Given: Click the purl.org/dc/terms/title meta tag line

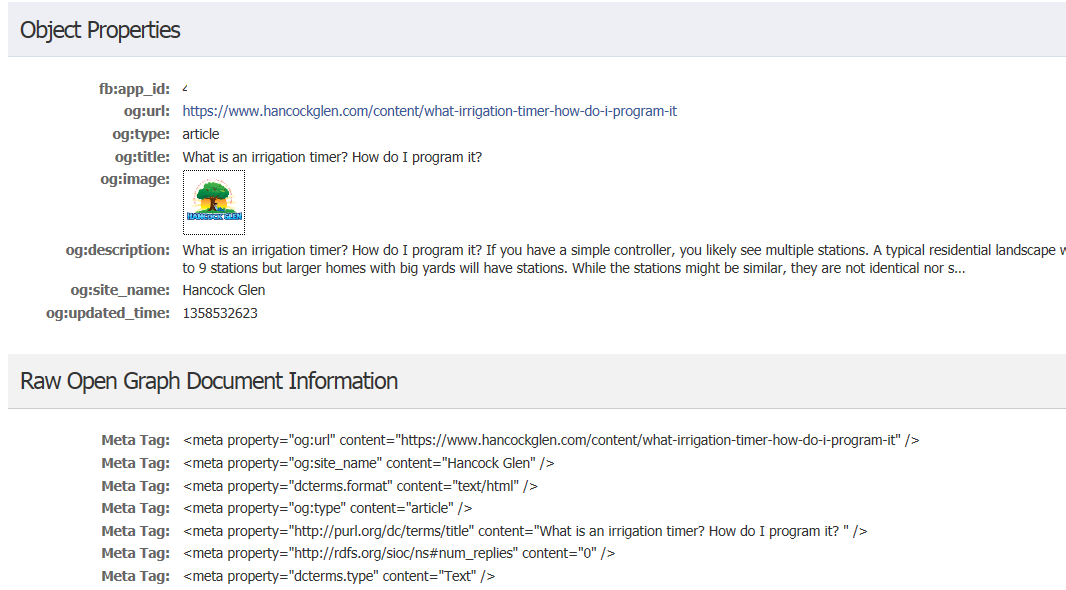Looking at the screenshot, I should click(525, 532).
